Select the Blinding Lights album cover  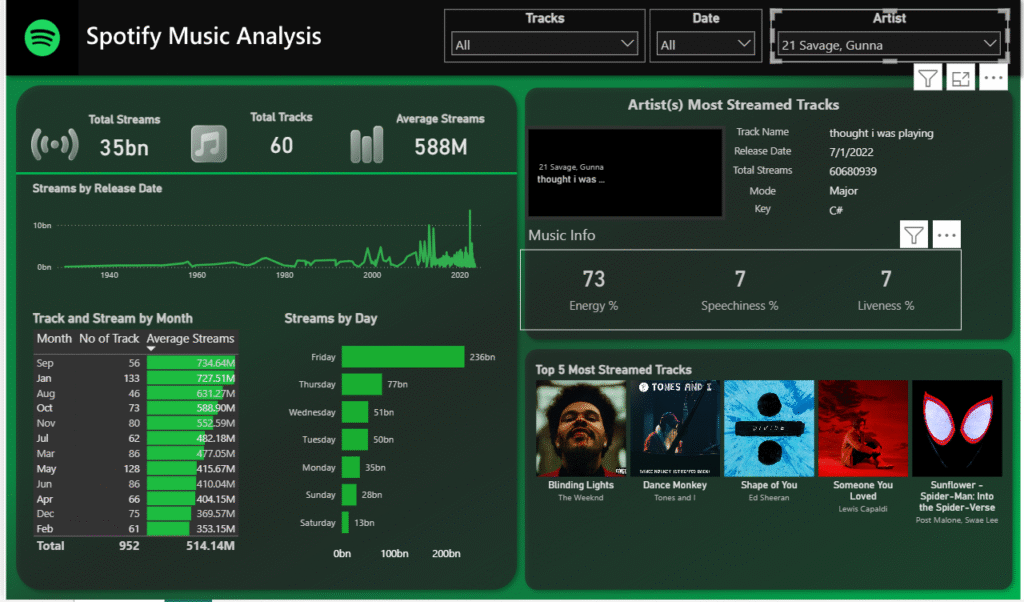pos(581,428)
